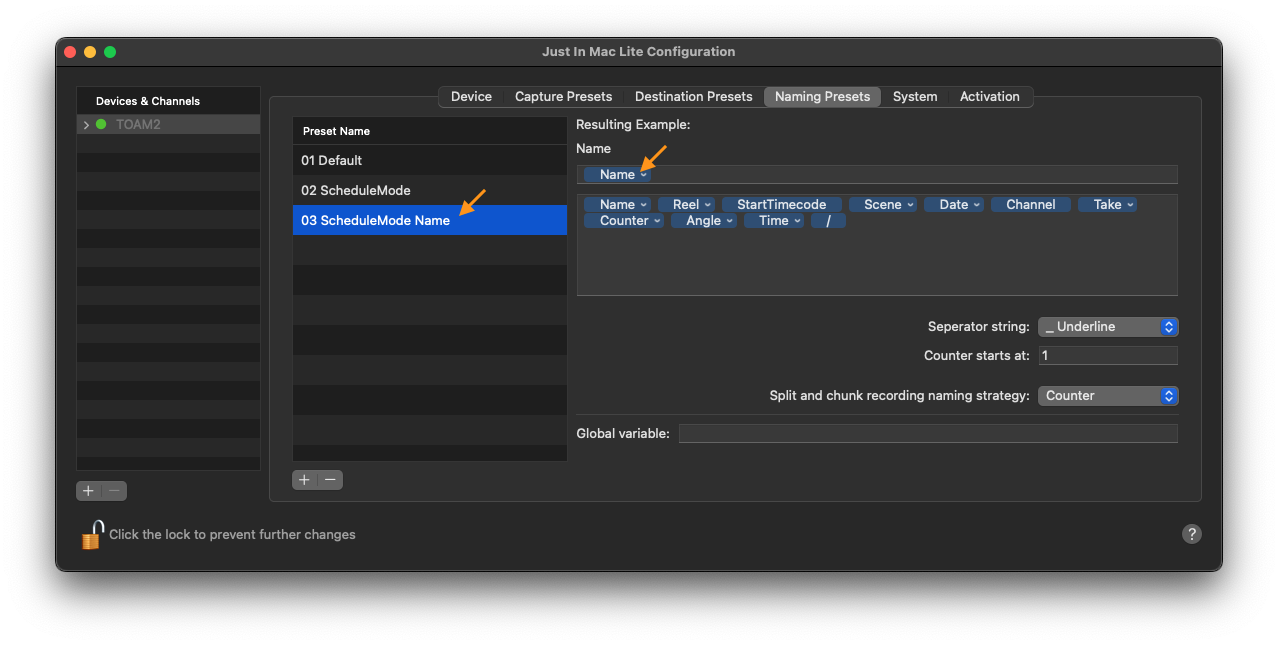Image resolution: width=1278 pixels, height=645 pixels.
Task: Add a device with the plus button
Action: click(89, 490)
